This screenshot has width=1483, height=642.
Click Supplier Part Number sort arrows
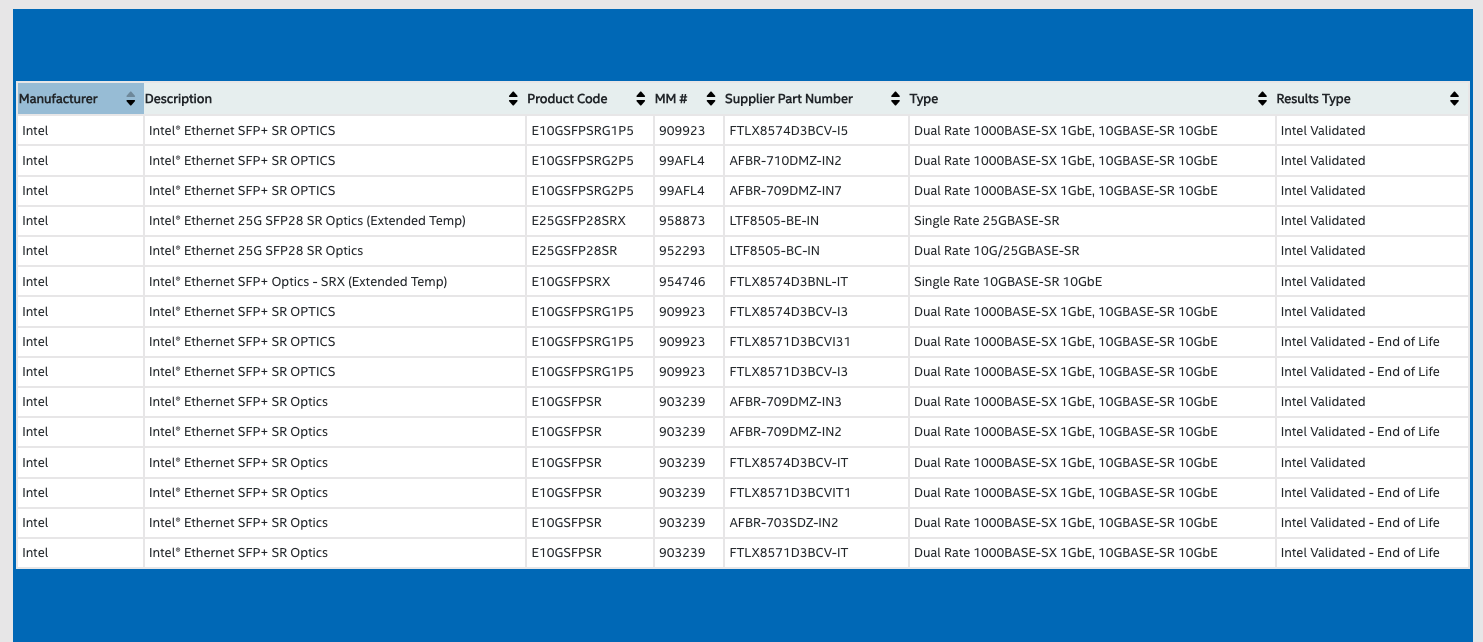pyautogui.click(x=895, y=99)
